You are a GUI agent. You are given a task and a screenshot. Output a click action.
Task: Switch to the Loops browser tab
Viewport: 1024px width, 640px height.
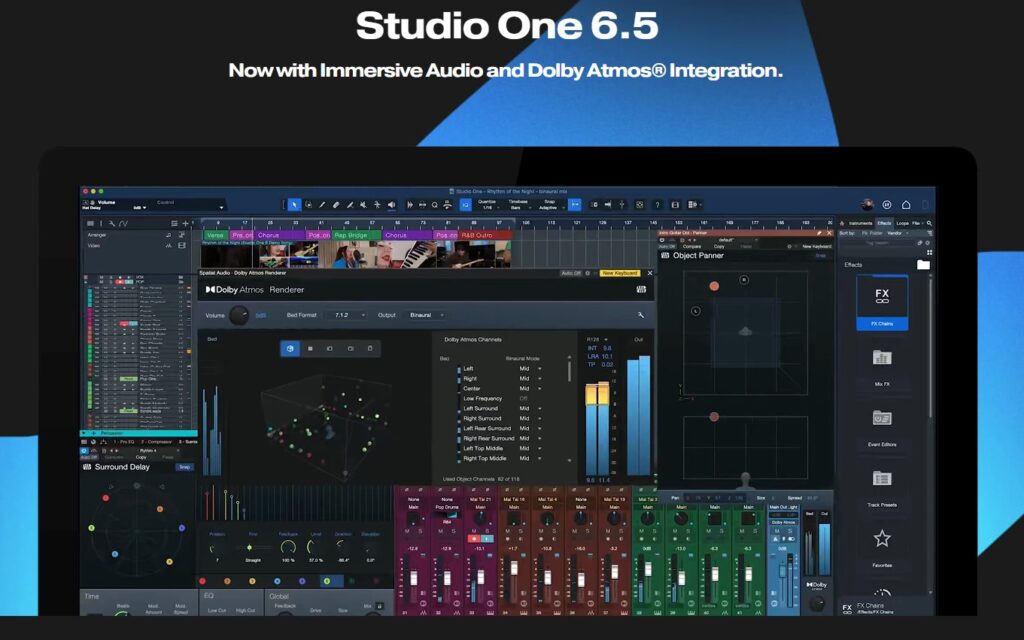[903, 223]
